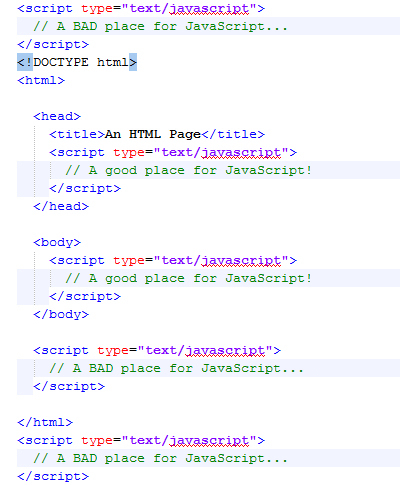Click the '</script>' tag just above '</body>'
The height and width of the screenshot is (485, 400).
point(85,296)
